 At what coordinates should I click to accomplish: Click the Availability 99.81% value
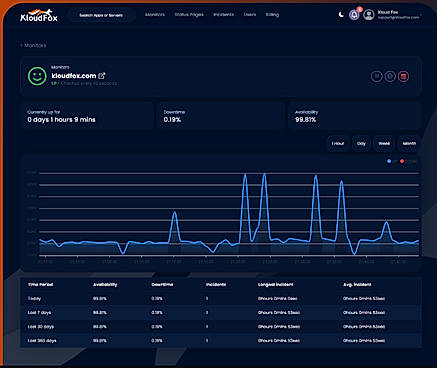tap(305, 120)
